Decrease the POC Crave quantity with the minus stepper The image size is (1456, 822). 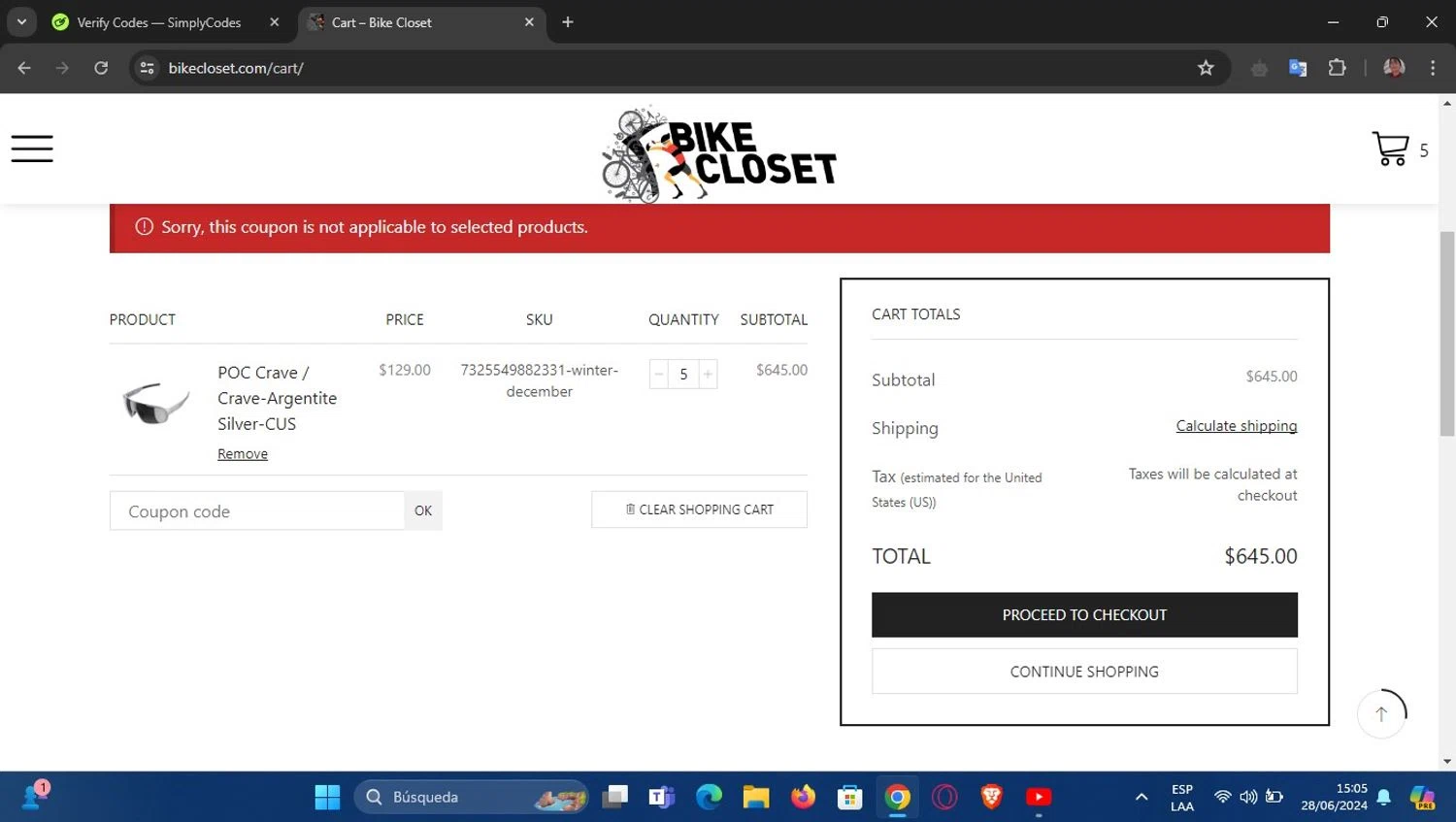(x=659, y=375)
